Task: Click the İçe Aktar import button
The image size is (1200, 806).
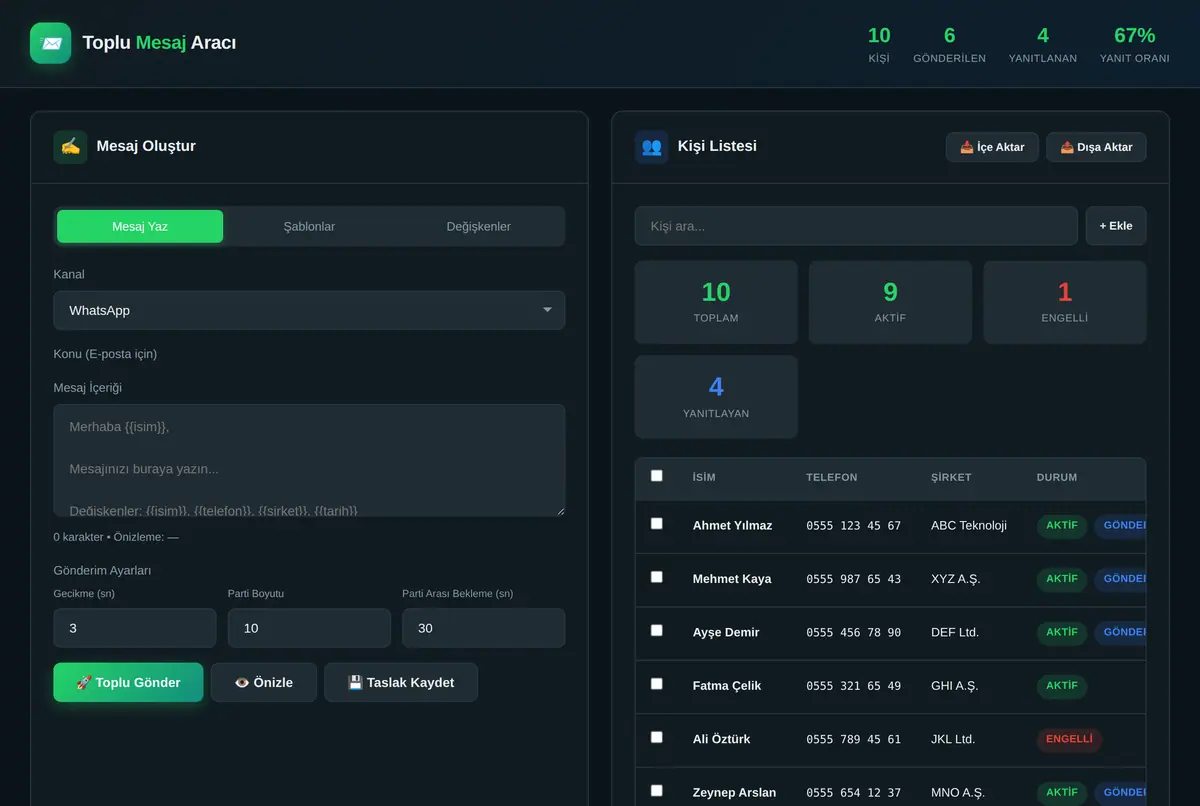Action: (992, 147)
